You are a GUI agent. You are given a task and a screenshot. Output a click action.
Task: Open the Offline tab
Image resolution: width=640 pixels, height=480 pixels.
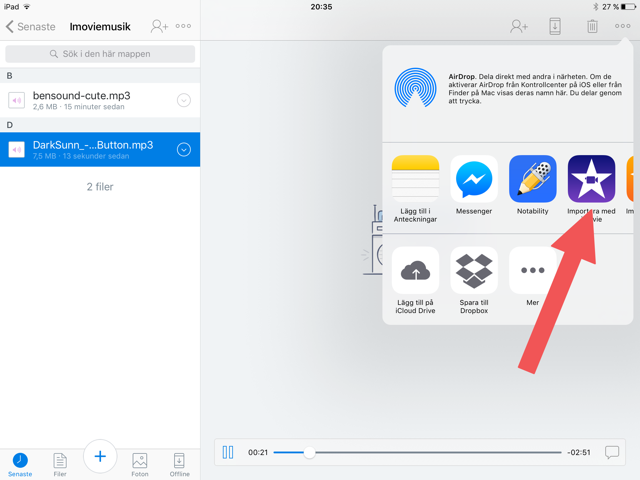pyautogui.click(x=179, y=462)
